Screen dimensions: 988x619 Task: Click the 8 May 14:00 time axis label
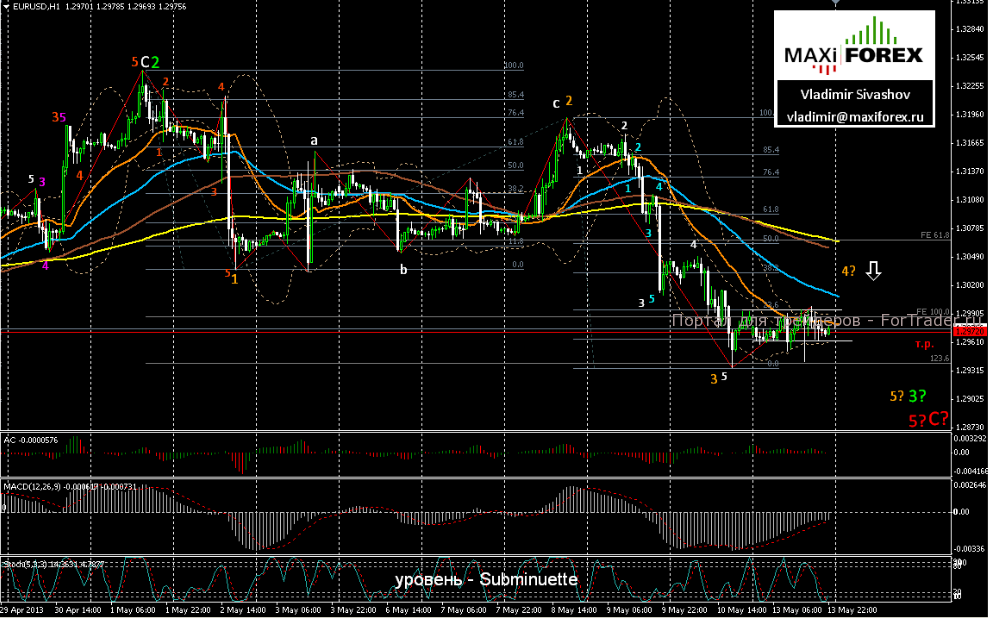[574, 610]
